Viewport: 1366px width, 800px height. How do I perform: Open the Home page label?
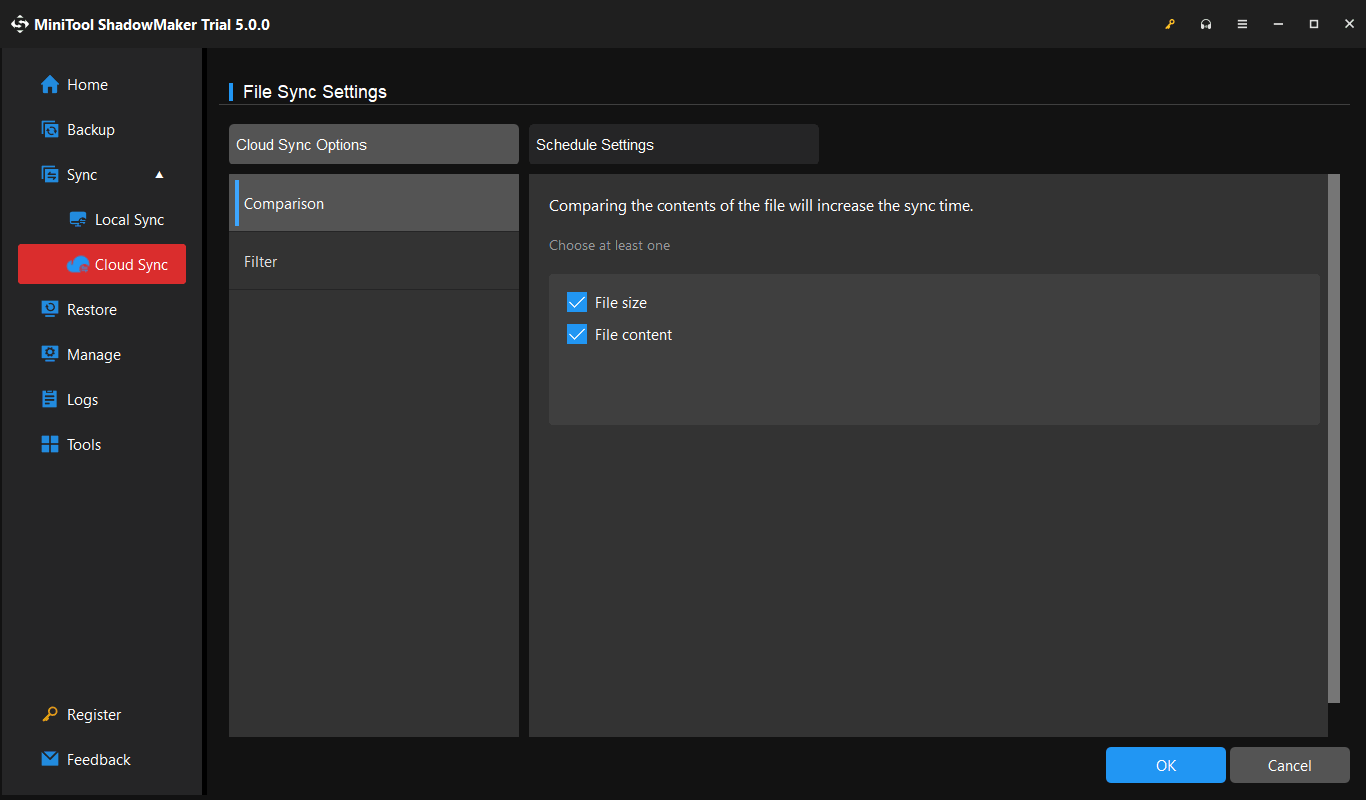87,85
